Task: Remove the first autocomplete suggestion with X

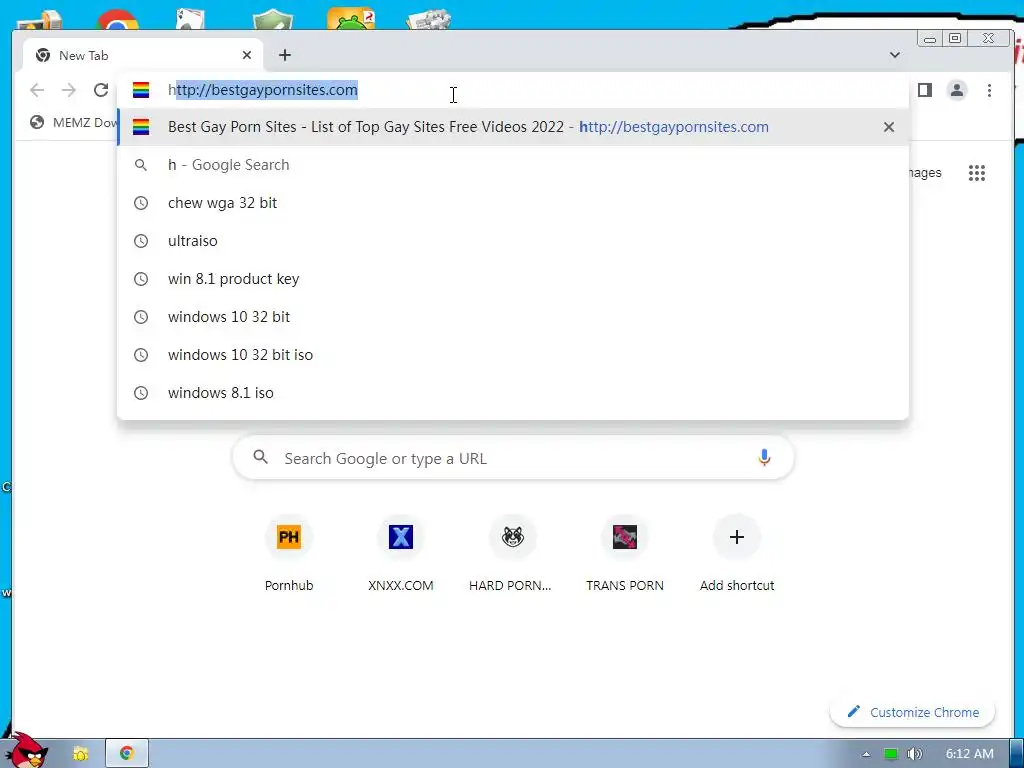Action: (889, 127)
